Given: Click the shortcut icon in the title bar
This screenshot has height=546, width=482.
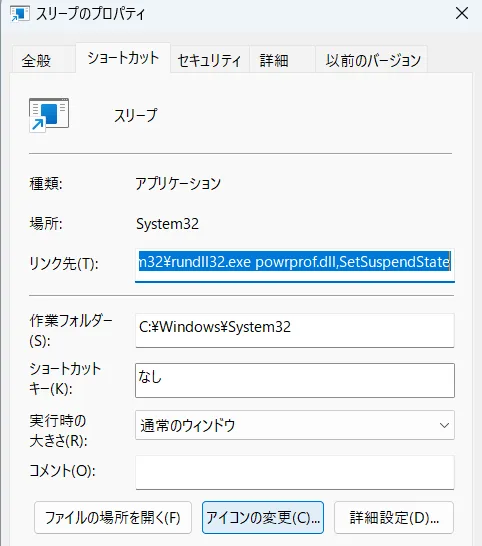Looking at the screenshot, I should 20,14.
